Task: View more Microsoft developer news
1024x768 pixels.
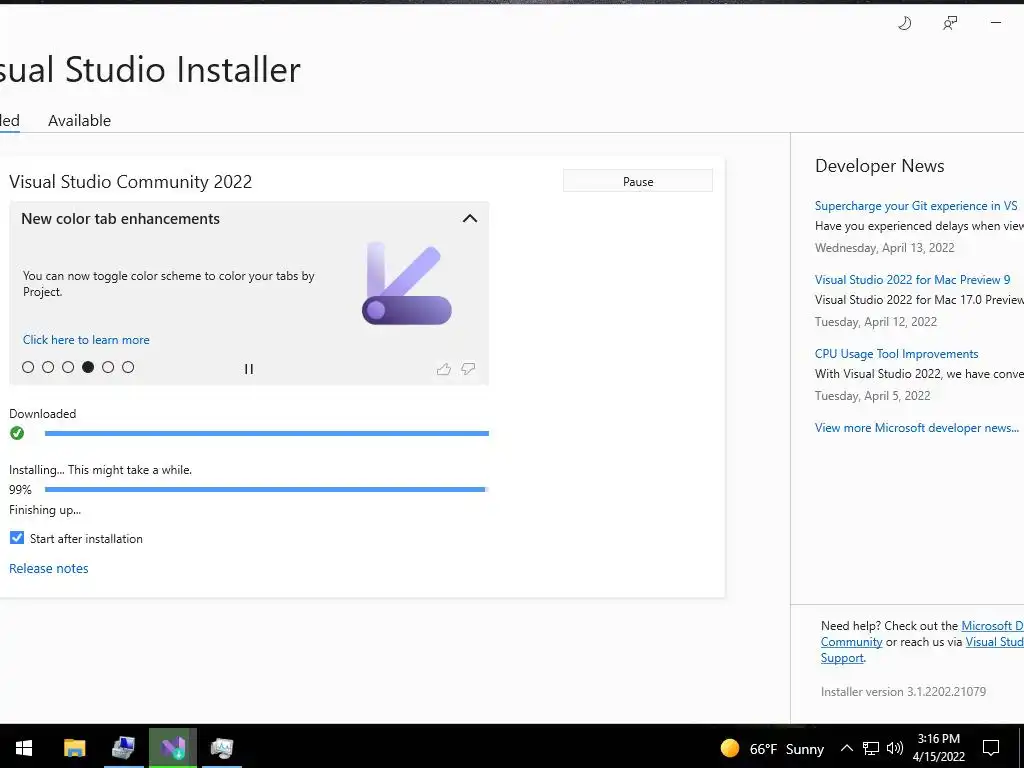Action: click(x=917, y=428)
